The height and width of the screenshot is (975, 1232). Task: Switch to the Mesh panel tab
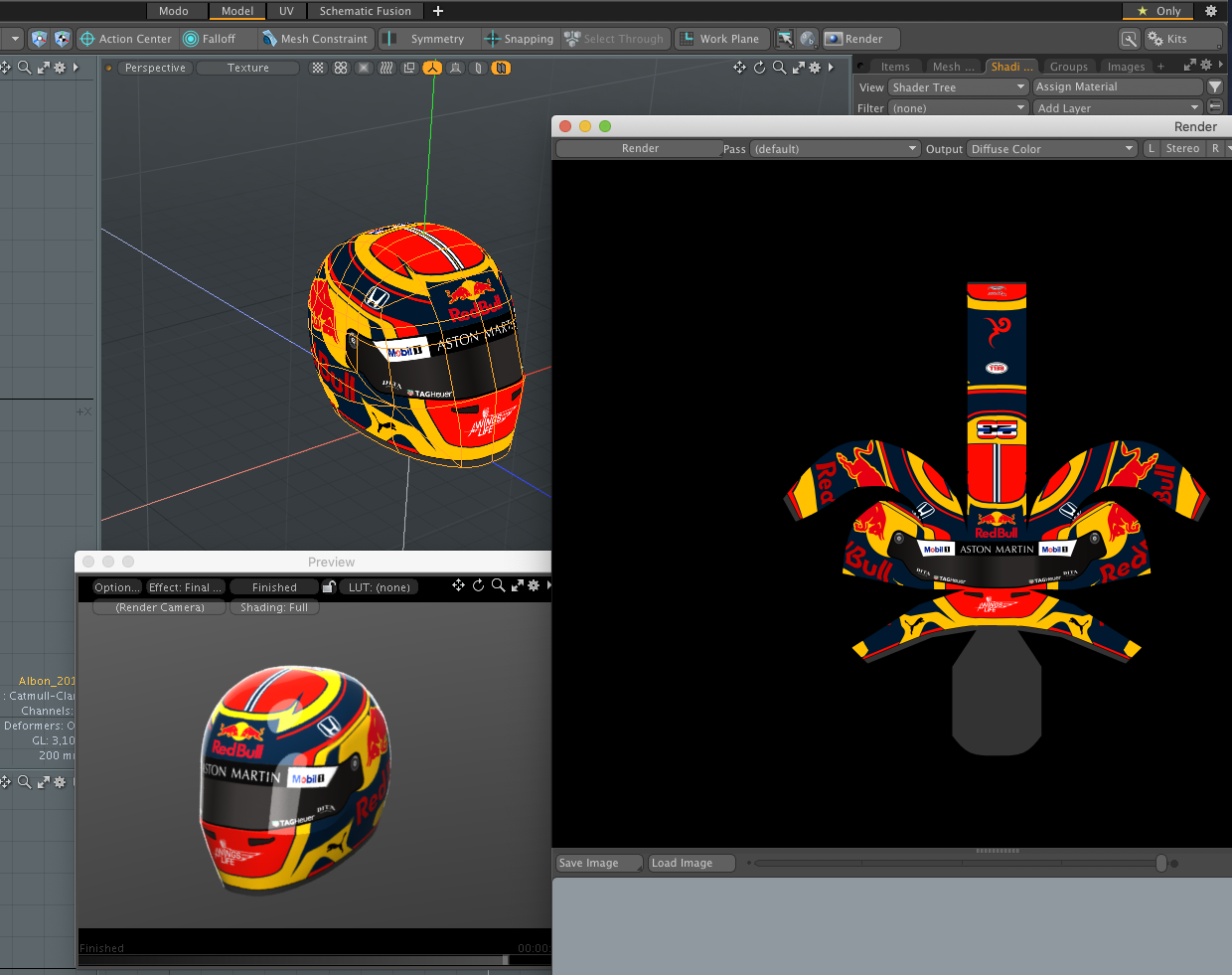(x=952, y=67)
